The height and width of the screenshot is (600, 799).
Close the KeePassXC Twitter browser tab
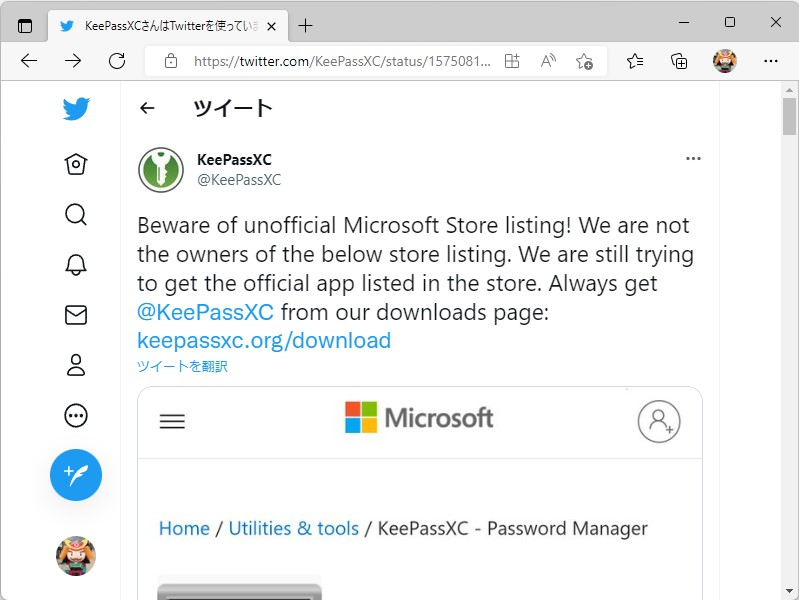point(272,26)
